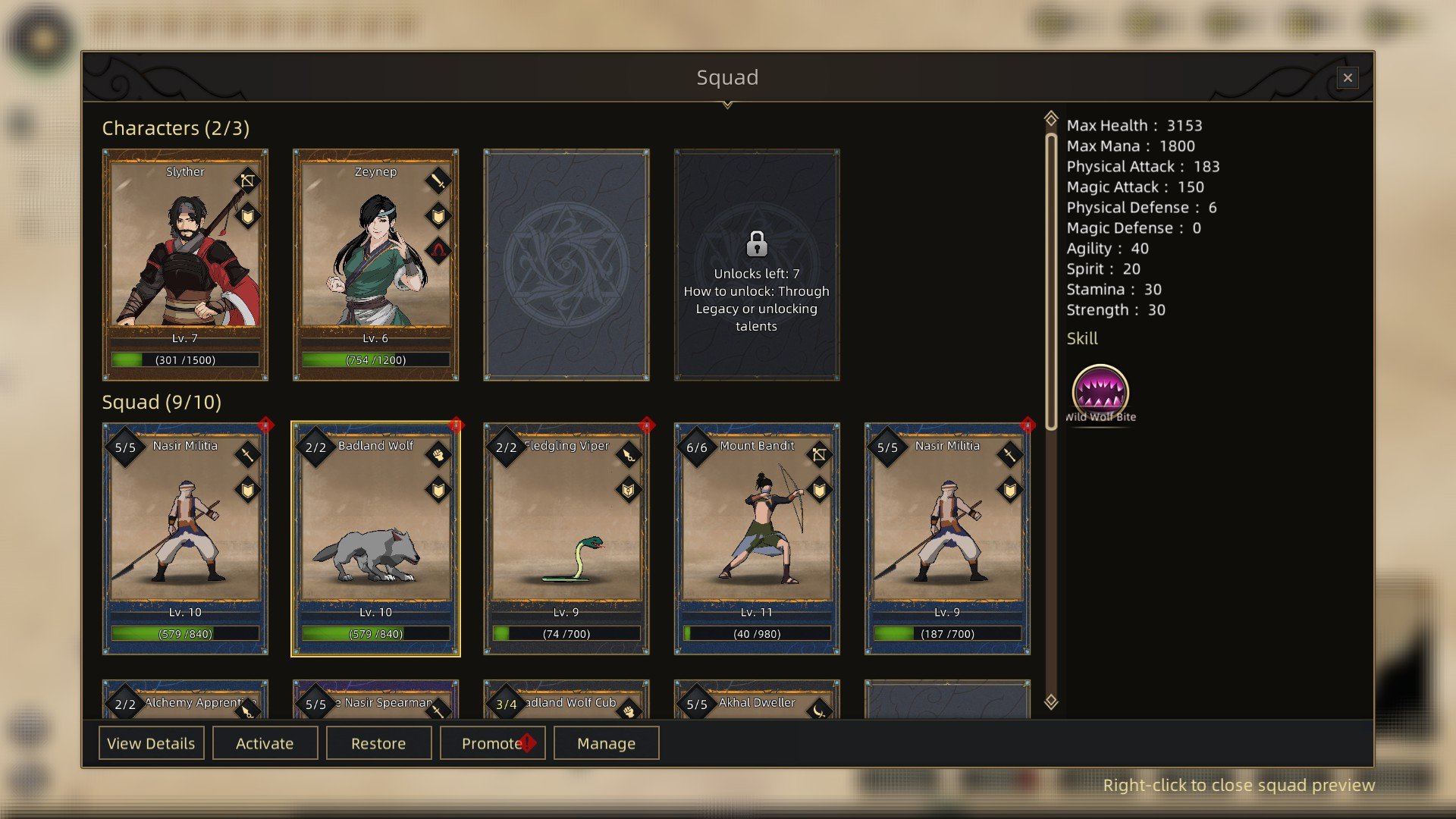Open the Manage option
1456x819 pixels.
pyautogui.click(x=606, y=743)
